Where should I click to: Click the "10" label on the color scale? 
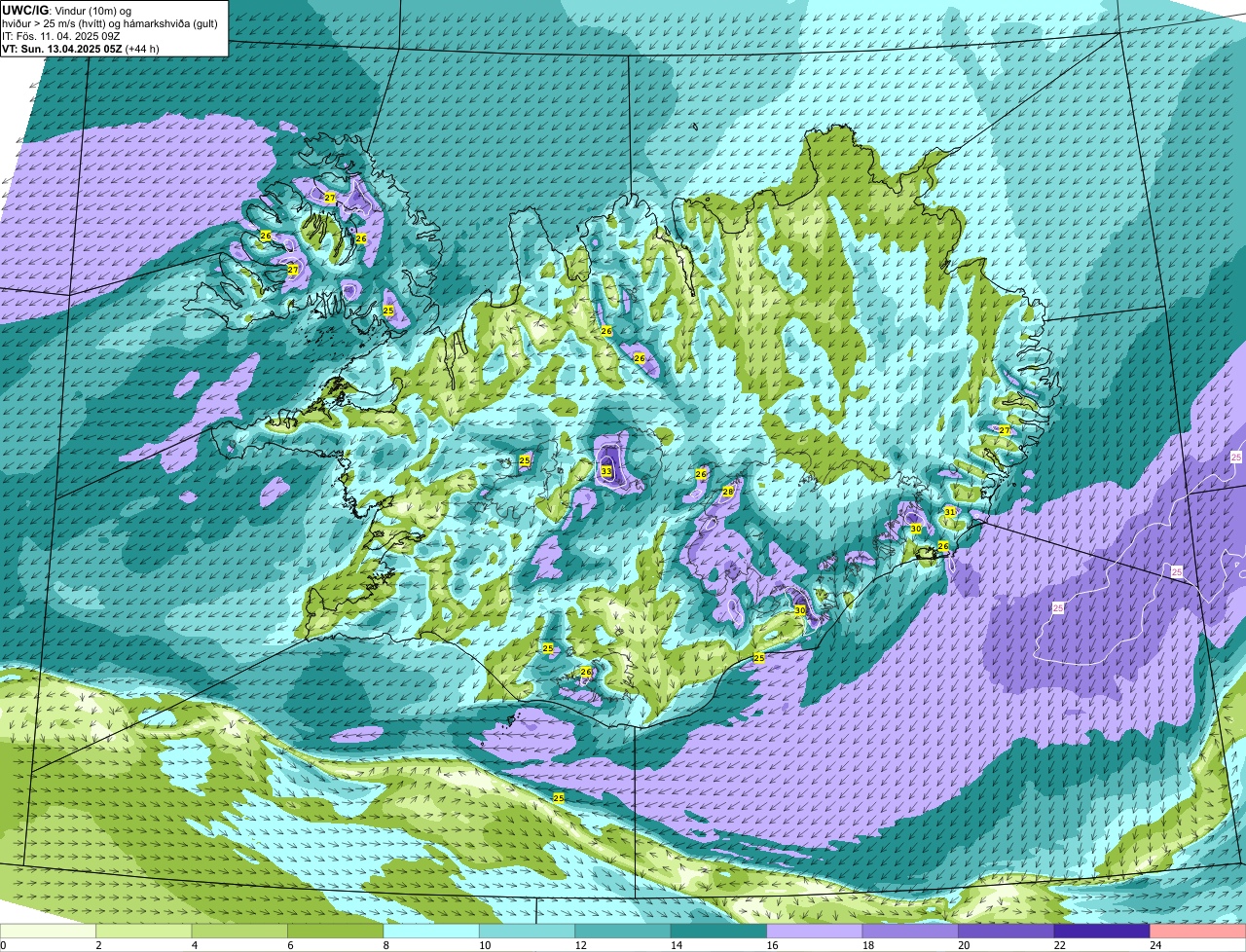[x=484, y=945]
